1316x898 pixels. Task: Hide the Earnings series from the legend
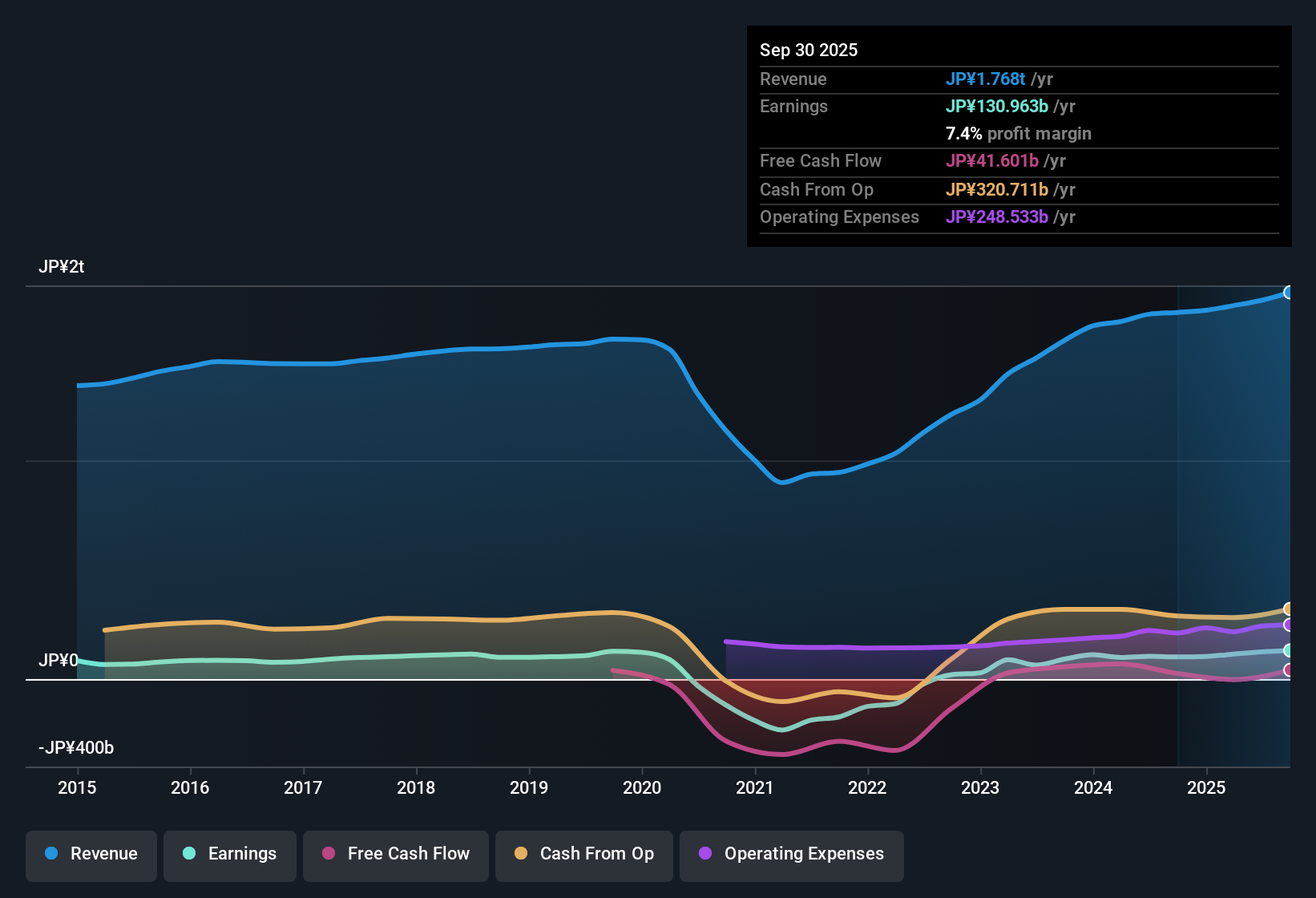(229, 854)
